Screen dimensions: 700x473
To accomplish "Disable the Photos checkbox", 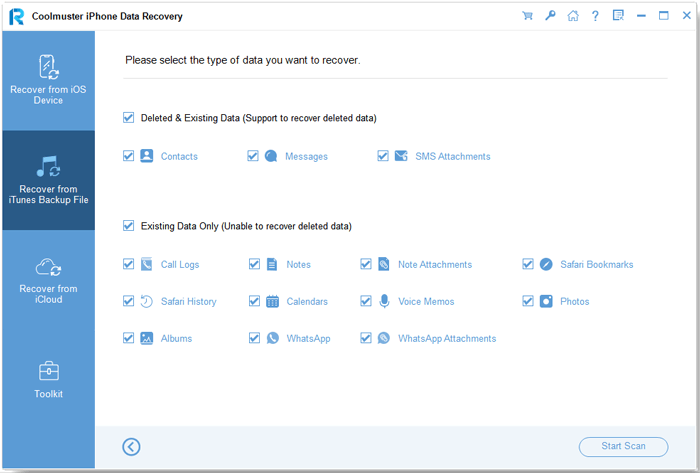I will click(x=528, y=301).
